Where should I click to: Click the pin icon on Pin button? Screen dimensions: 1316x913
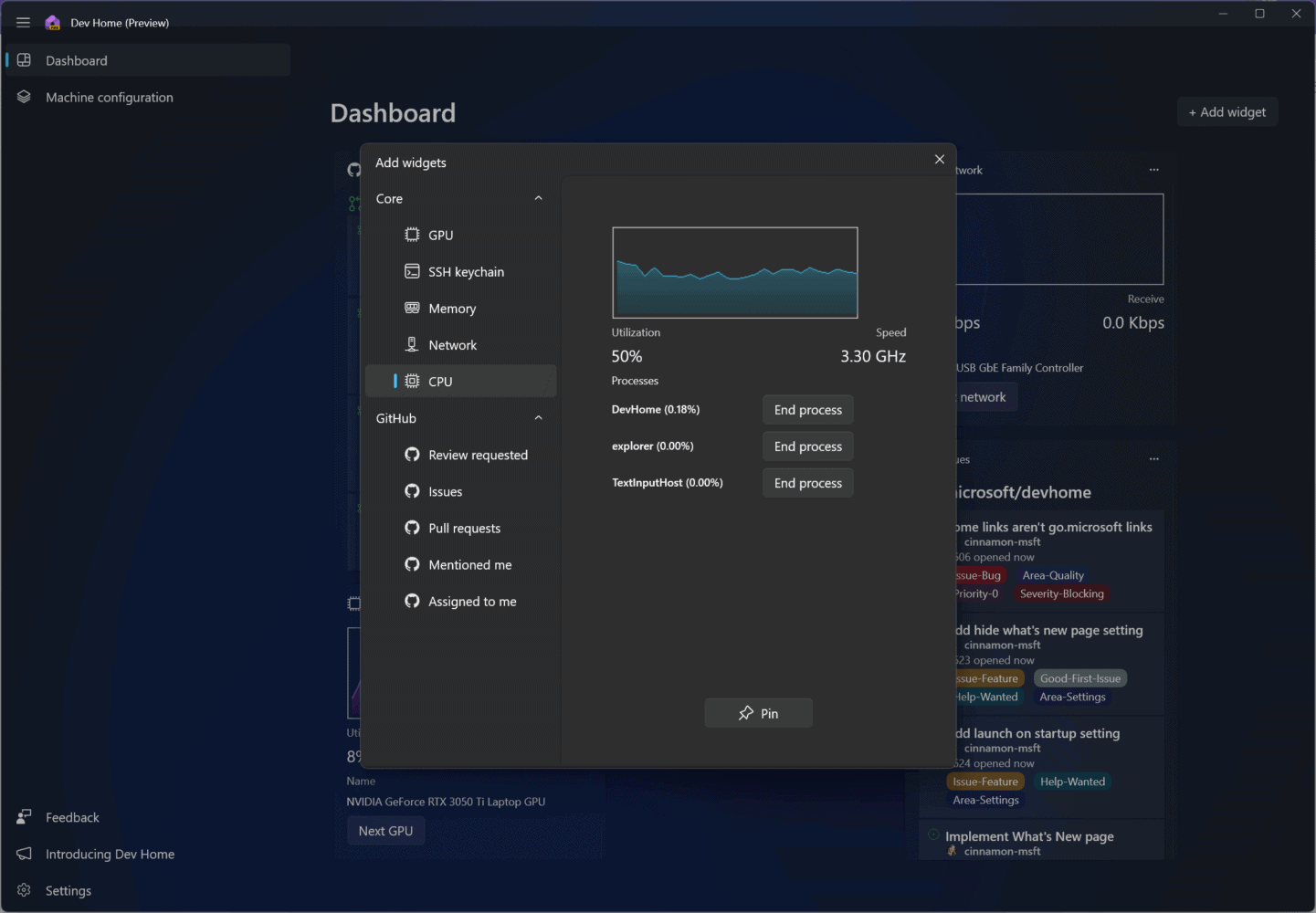[746, 713]
